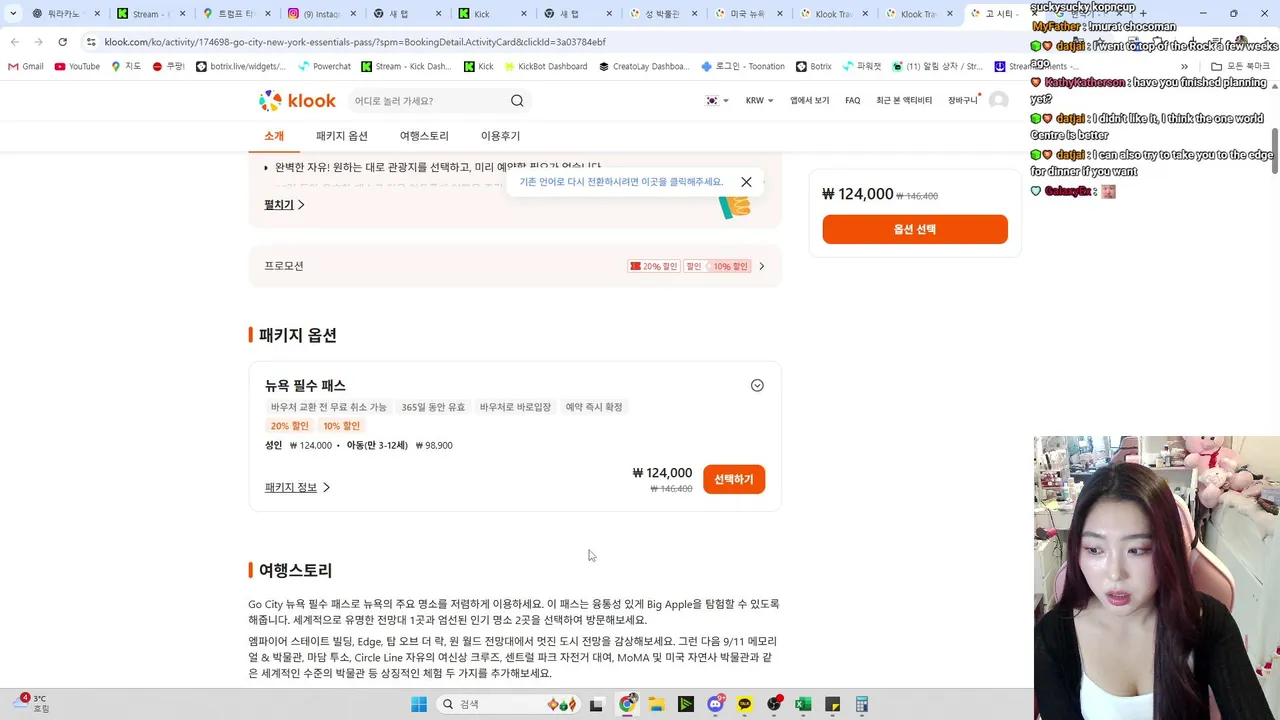The width and height of the screenshot is (1280, 720).
Task: Open the 지도 maps bookmark
Action: coord(126,66)
